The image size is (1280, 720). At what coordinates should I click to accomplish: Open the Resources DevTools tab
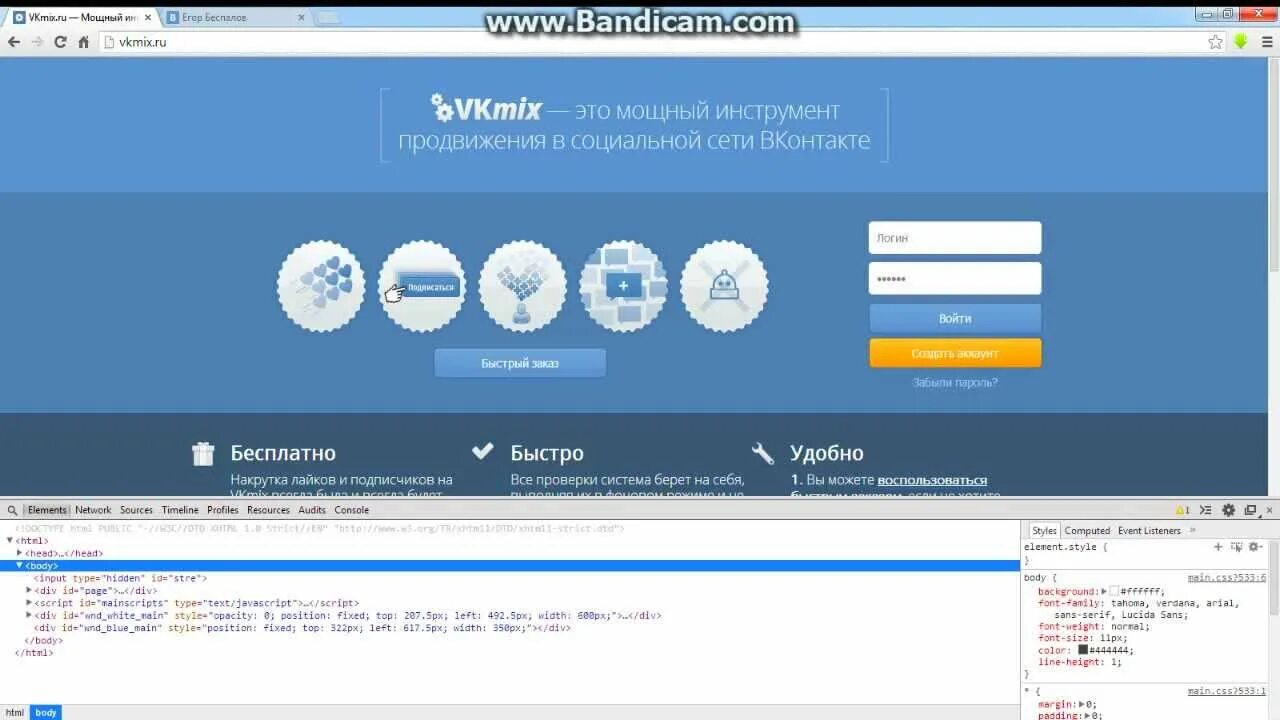coord(269,510)
